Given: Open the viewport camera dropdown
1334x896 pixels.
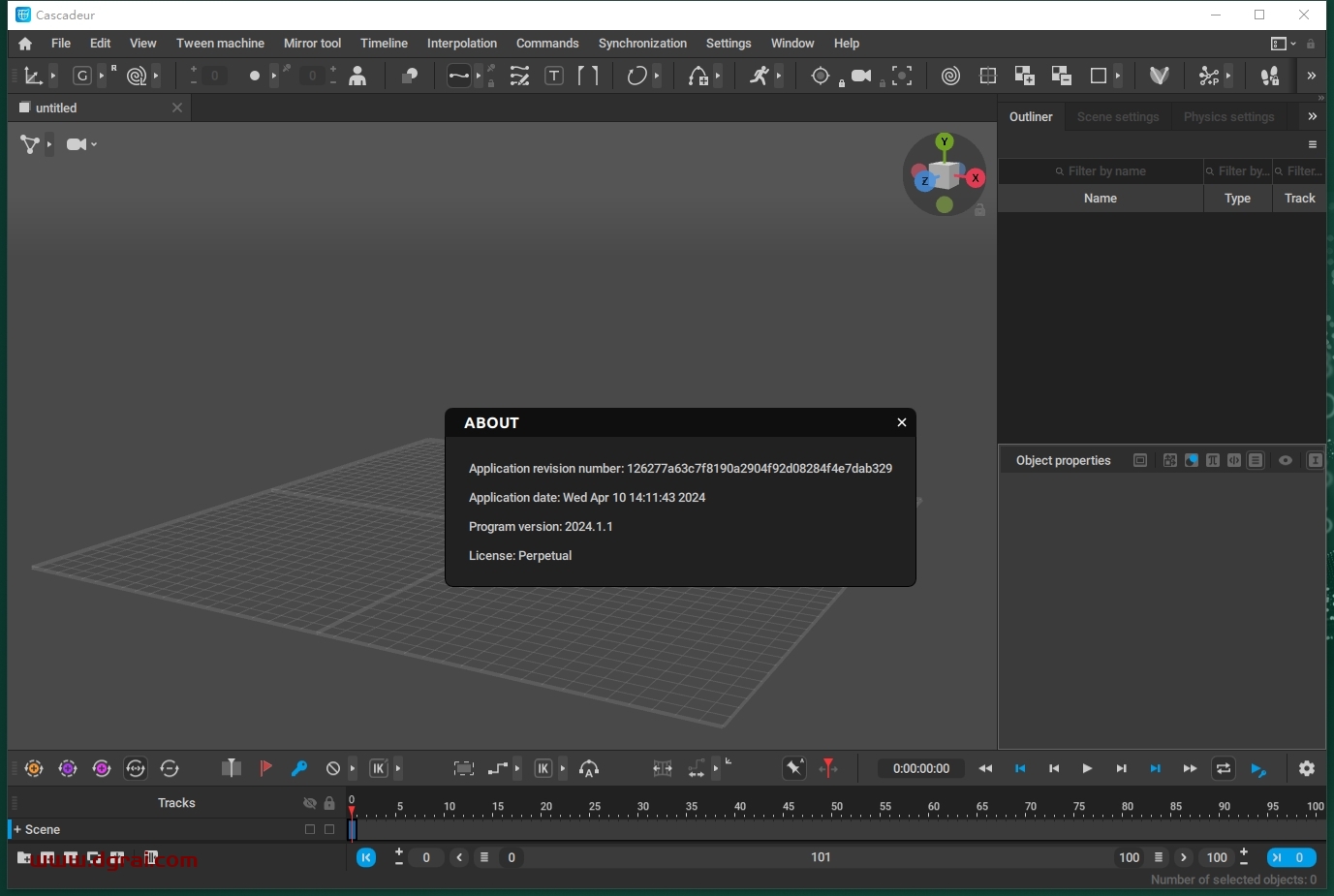Looking at the screenshot, I should click(82, 144).
